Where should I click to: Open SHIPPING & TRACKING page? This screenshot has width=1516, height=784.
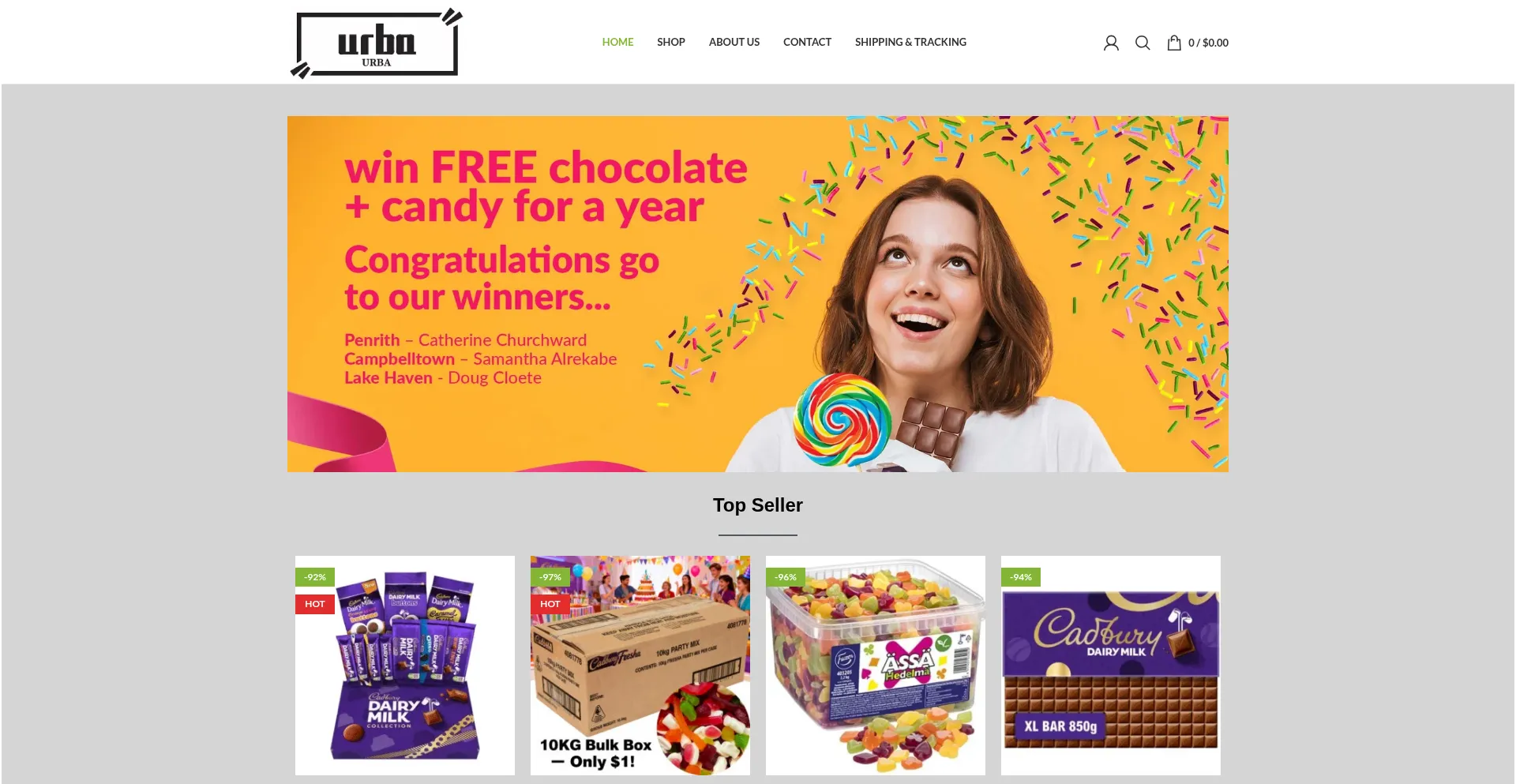coord(910,42)
